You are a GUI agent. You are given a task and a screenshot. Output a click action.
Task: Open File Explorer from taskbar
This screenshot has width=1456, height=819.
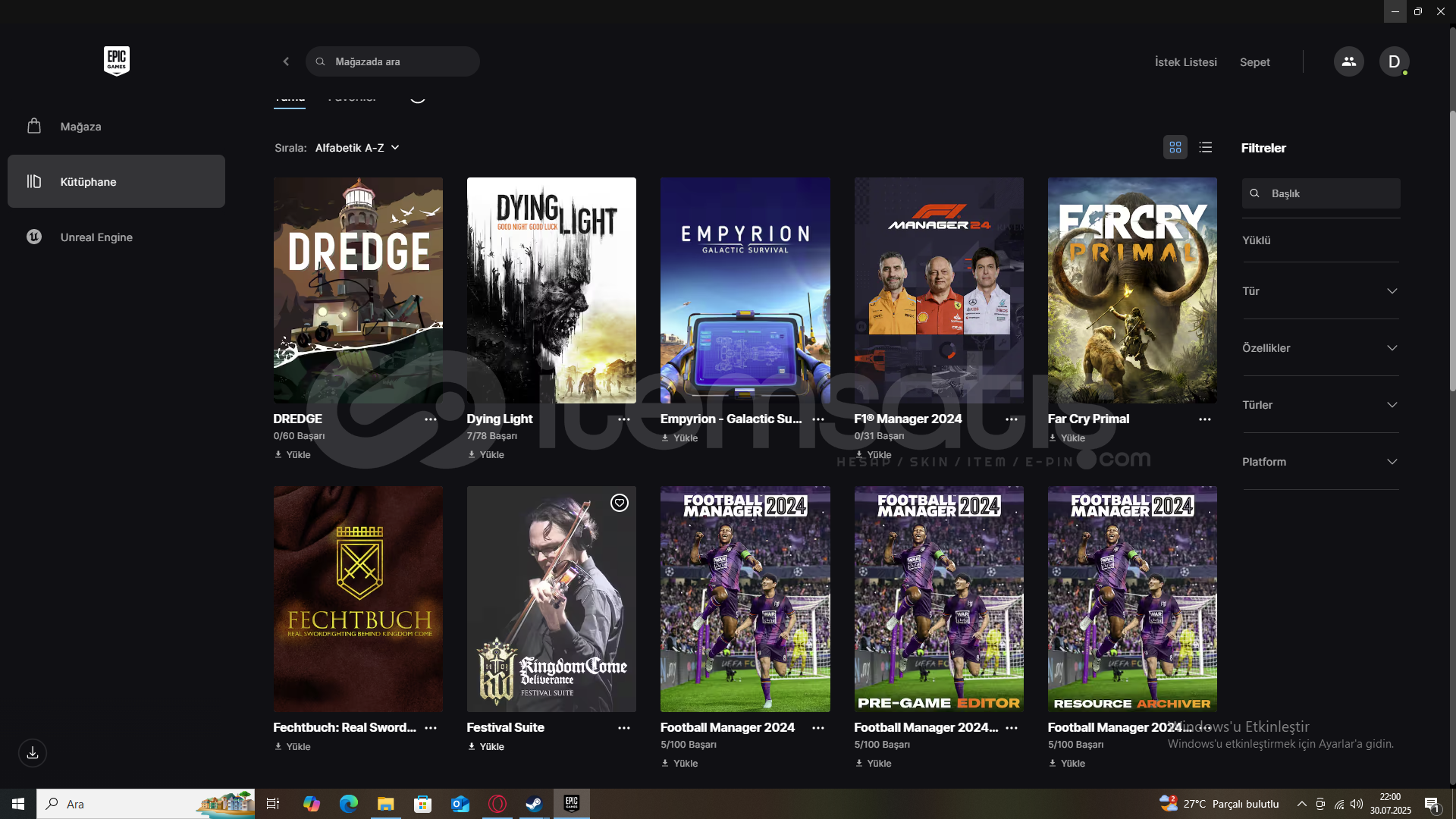tap(385, 804)
